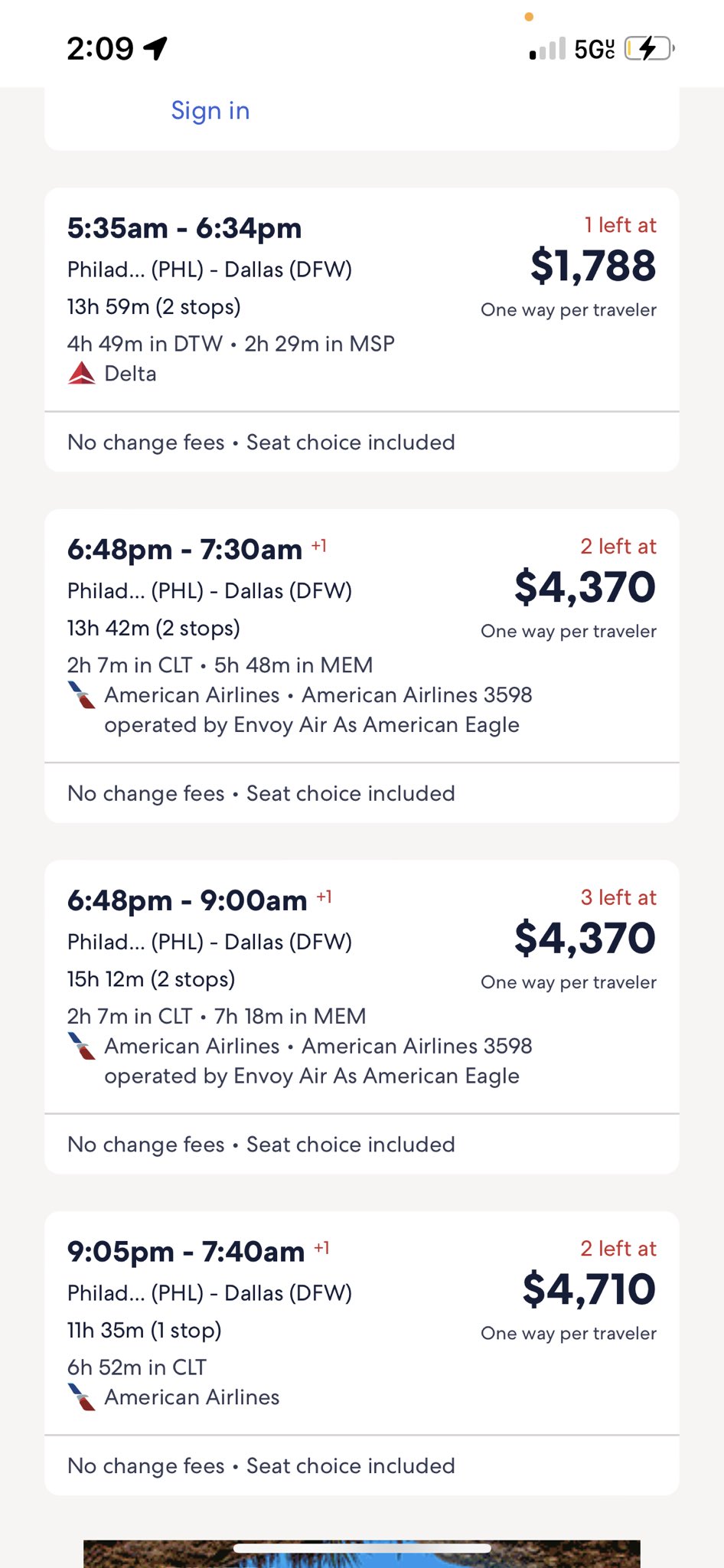
Task: Tap American Airlines logo on $4,710 flight
Action: click(x=81, y=1397)
